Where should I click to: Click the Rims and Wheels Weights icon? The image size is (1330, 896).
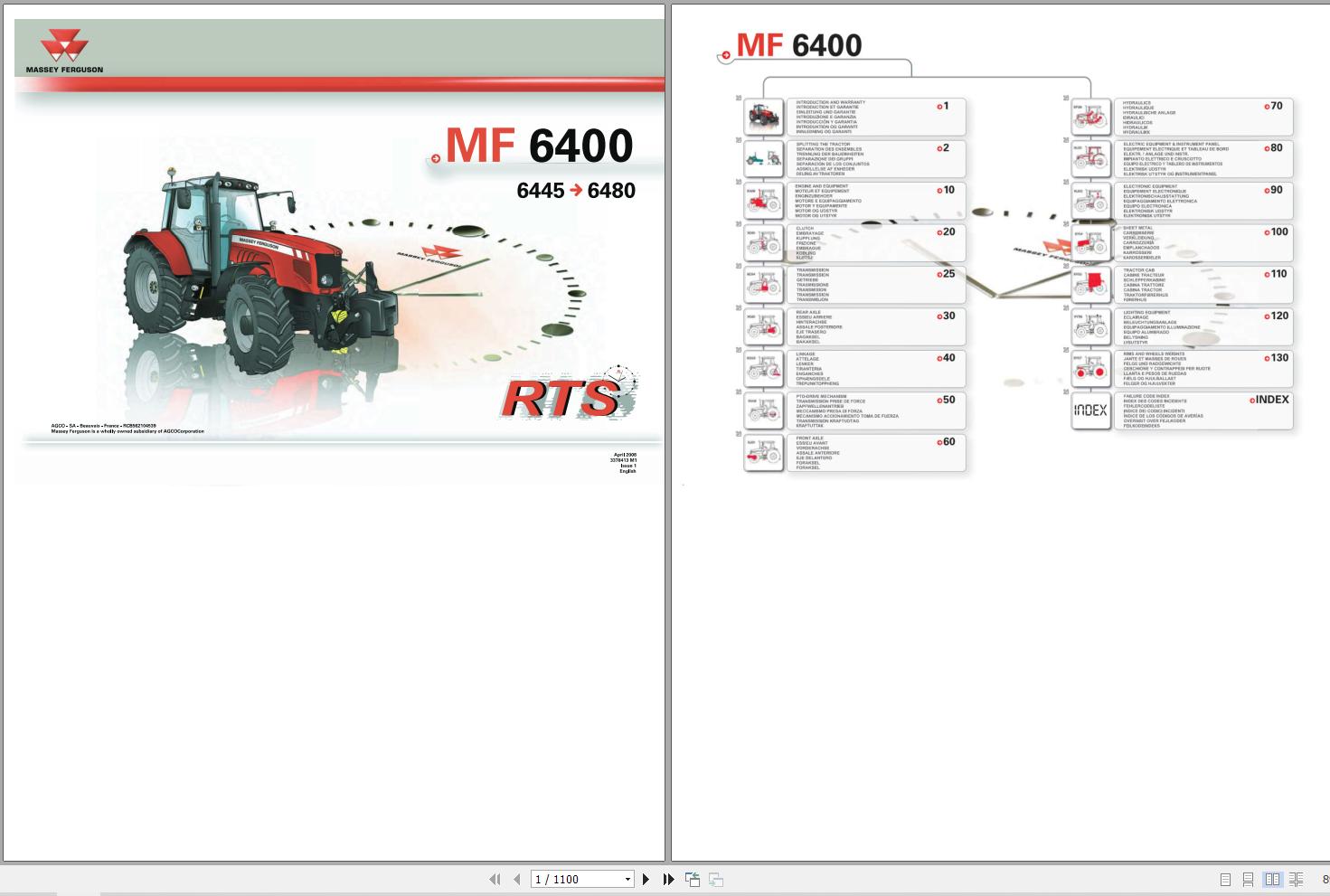coord(1091,369)
